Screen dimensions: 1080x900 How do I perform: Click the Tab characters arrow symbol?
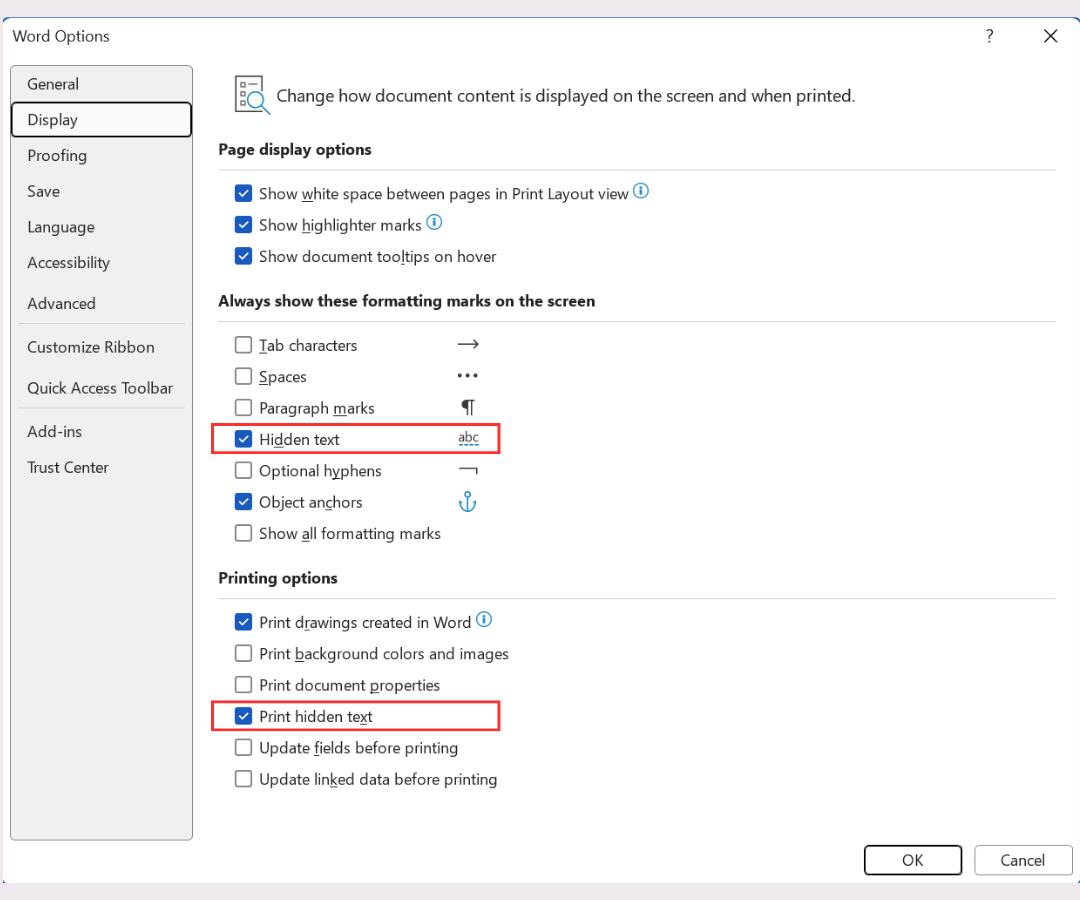click(x=468, y=344)
